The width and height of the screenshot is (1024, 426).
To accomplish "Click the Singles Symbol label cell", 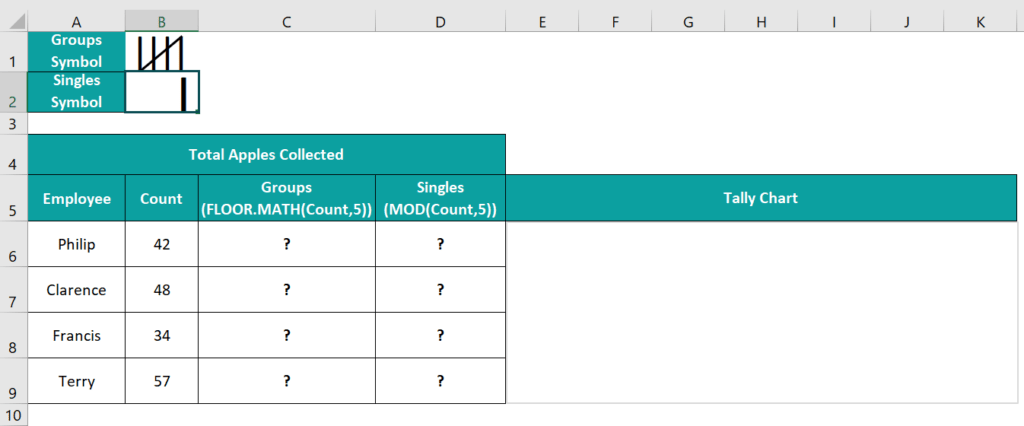I will [x=76, y=92].
